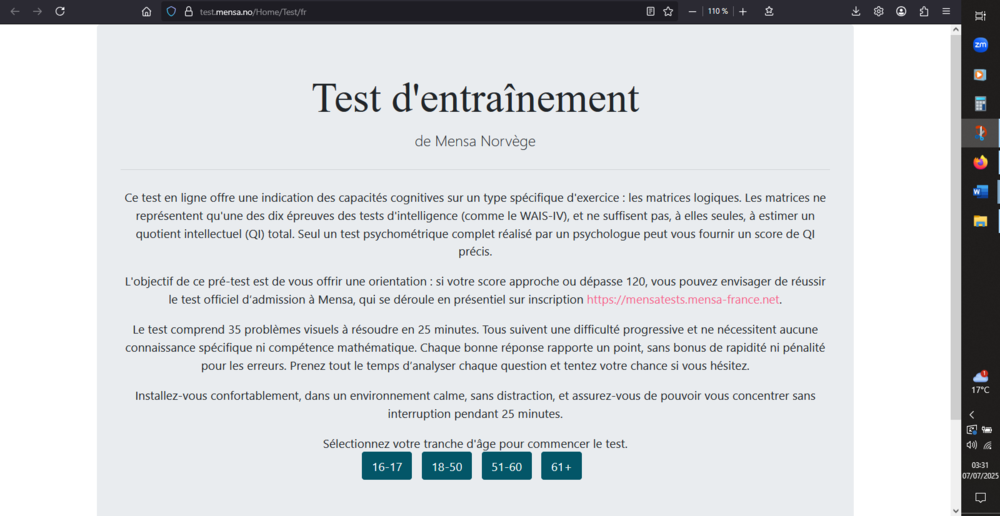
Task: Expand the hidden system tray icons
Action: (972, 415)
